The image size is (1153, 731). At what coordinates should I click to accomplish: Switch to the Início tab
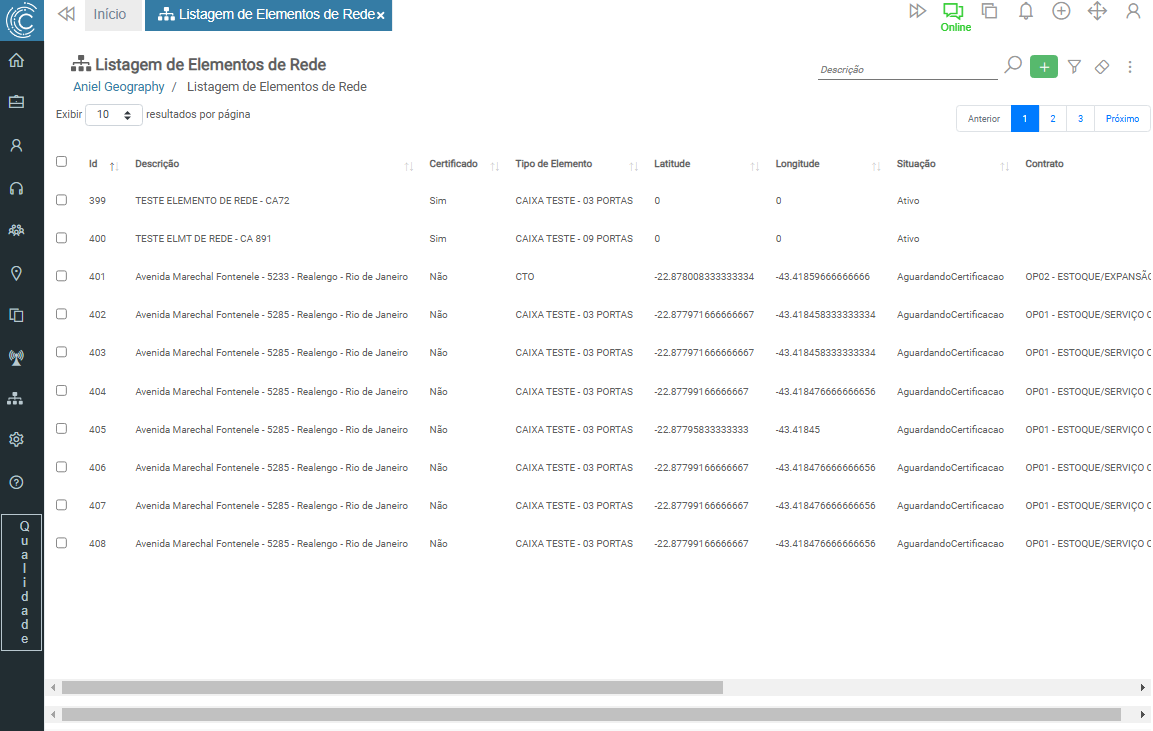pyautogui.click(x=110, y=15)
